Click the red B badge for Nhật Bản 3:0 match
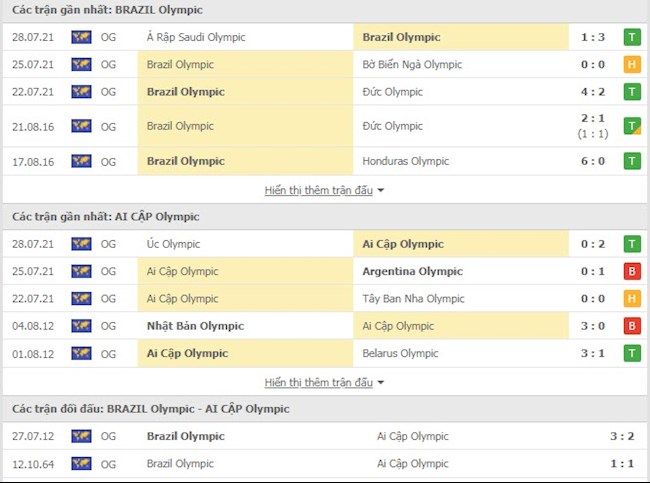The image size is (650, 483). coord(632,326)
